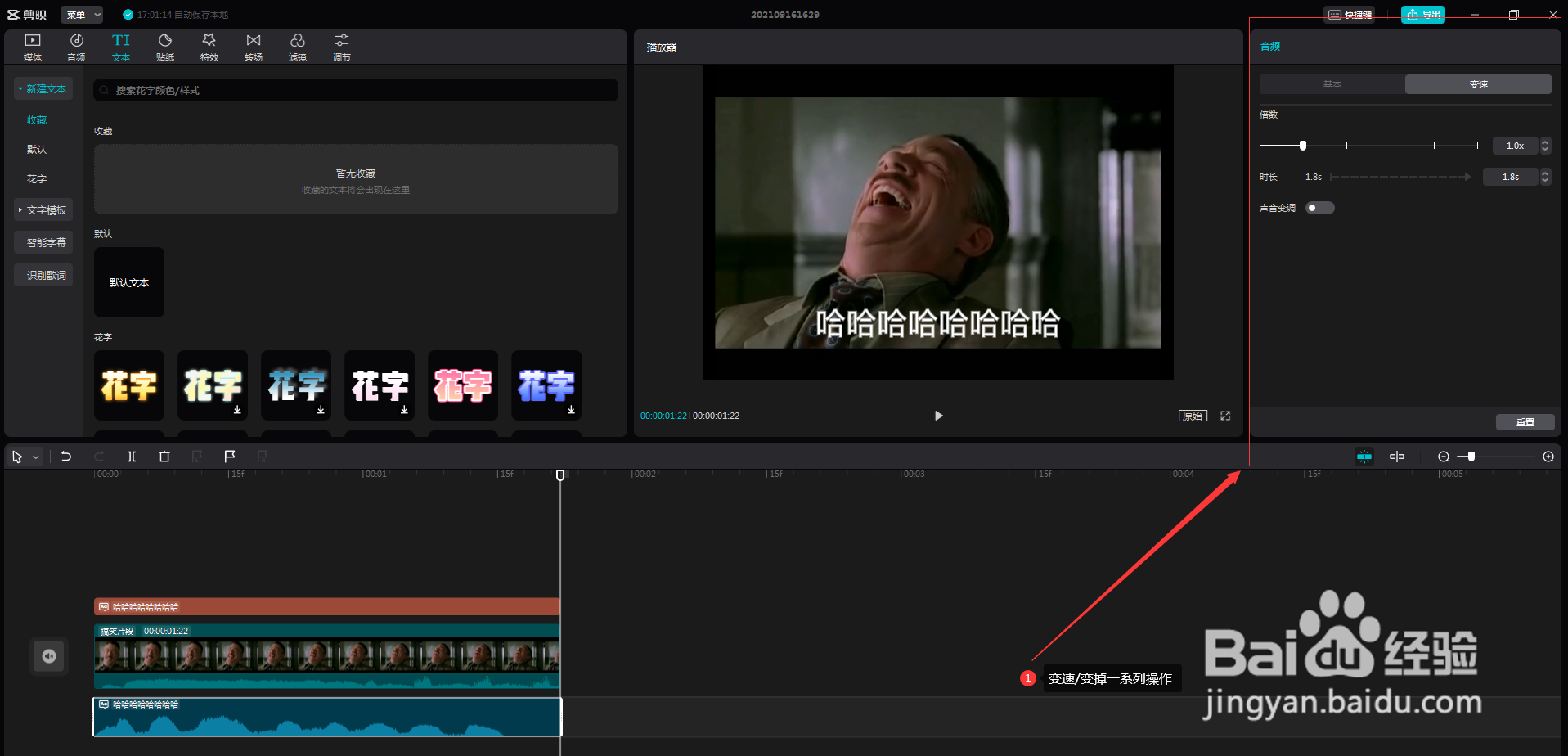Toggle the 声音变调 switch
The image size is (1568, 756).
(x=1319, y=208)
